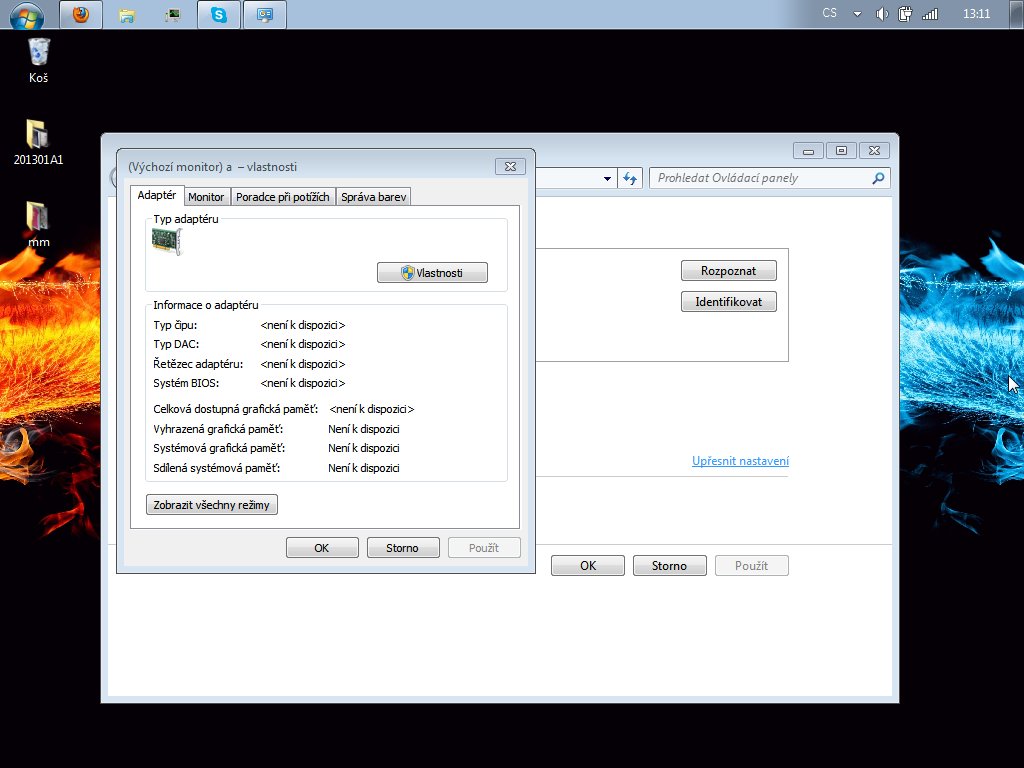The width and height of the screenshot is (1024, 768).
Task: Click the address bar refresh icon
Action: [630, 178]
